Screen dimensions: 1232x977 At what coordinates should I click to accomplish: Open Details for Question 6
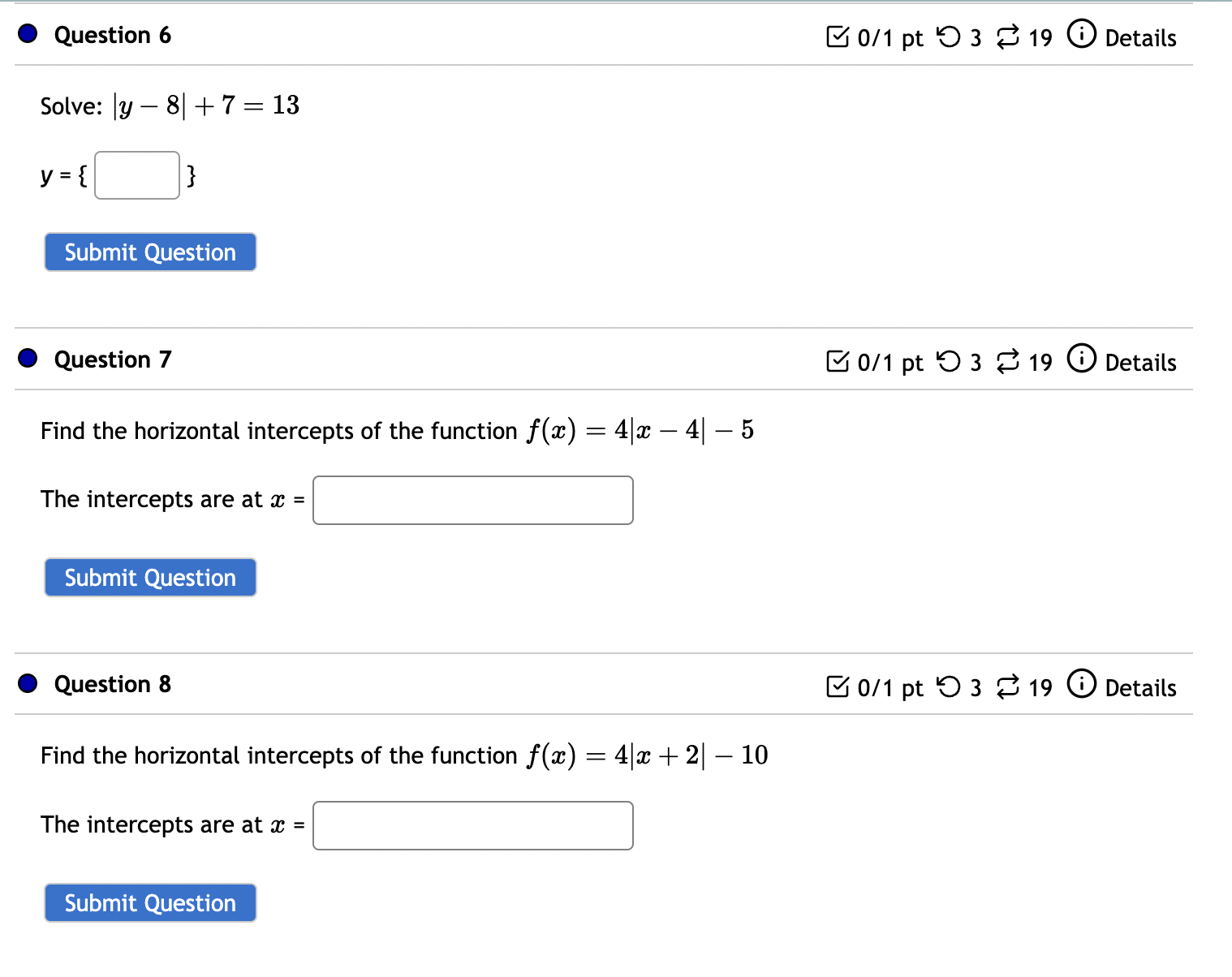(1140, 37)
